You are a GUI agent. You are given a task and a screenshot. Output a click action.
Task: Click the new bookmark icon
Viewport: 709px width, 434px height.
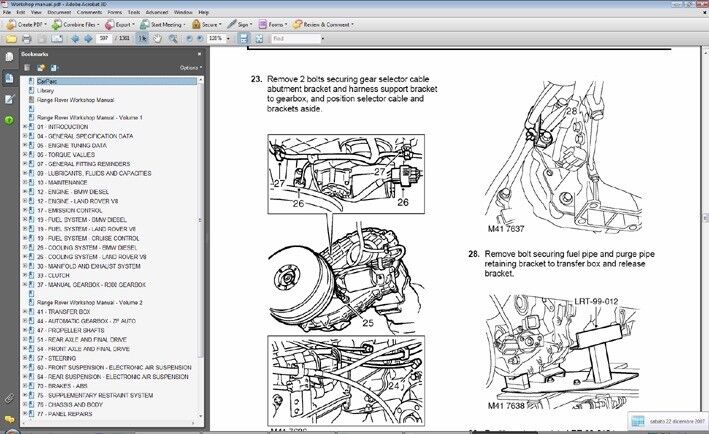click(x=41, y=68)
